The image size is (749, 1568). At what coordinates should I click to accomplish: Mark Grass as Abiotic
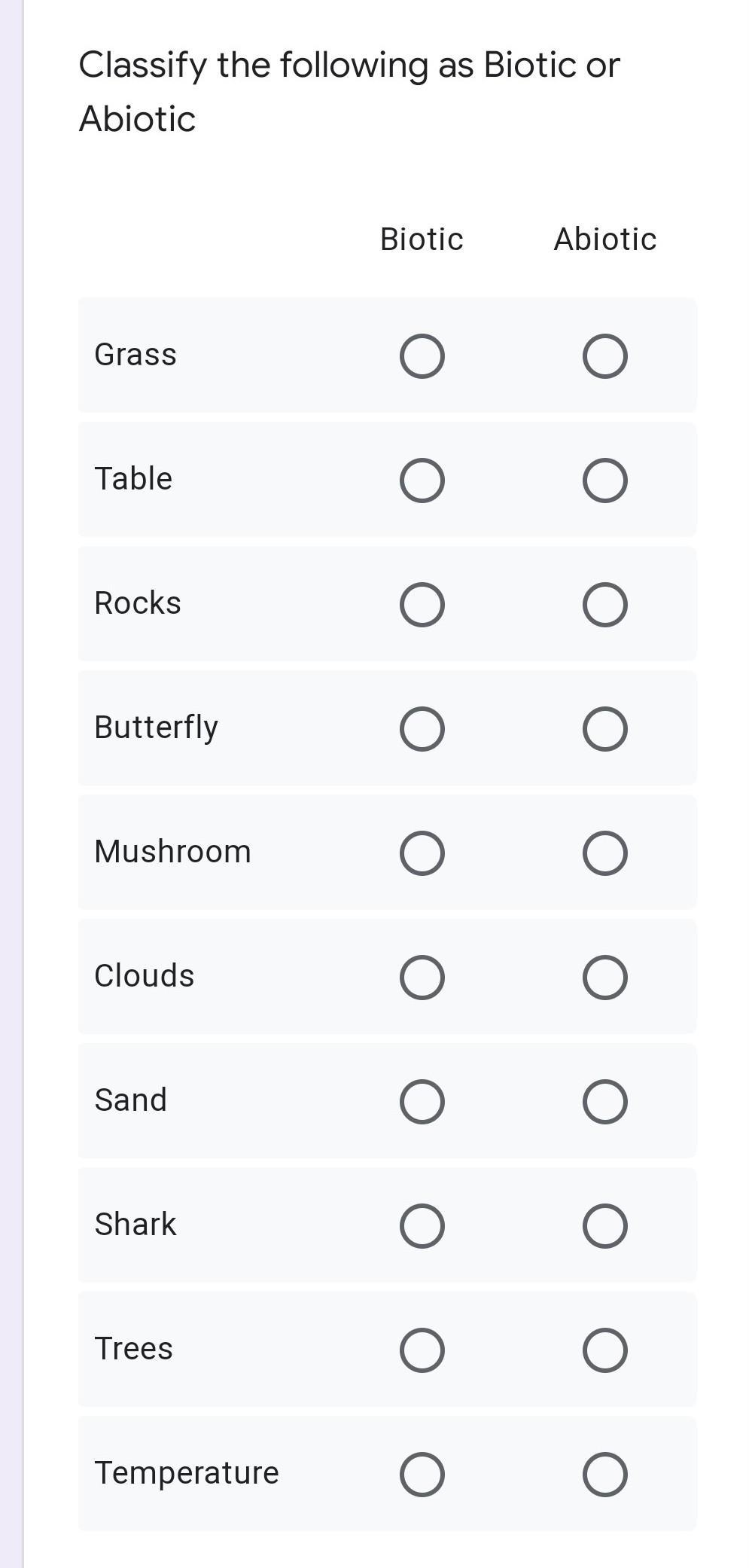[x=604, y=356]
